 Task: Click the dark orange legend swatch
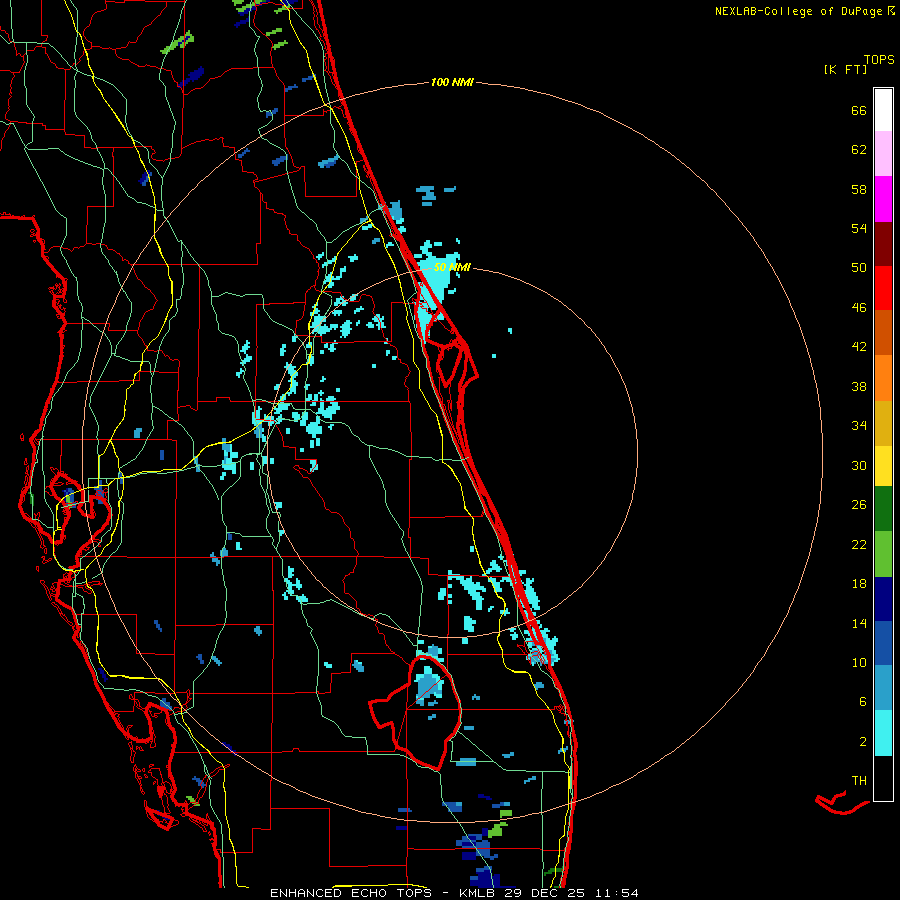[883, 333]
